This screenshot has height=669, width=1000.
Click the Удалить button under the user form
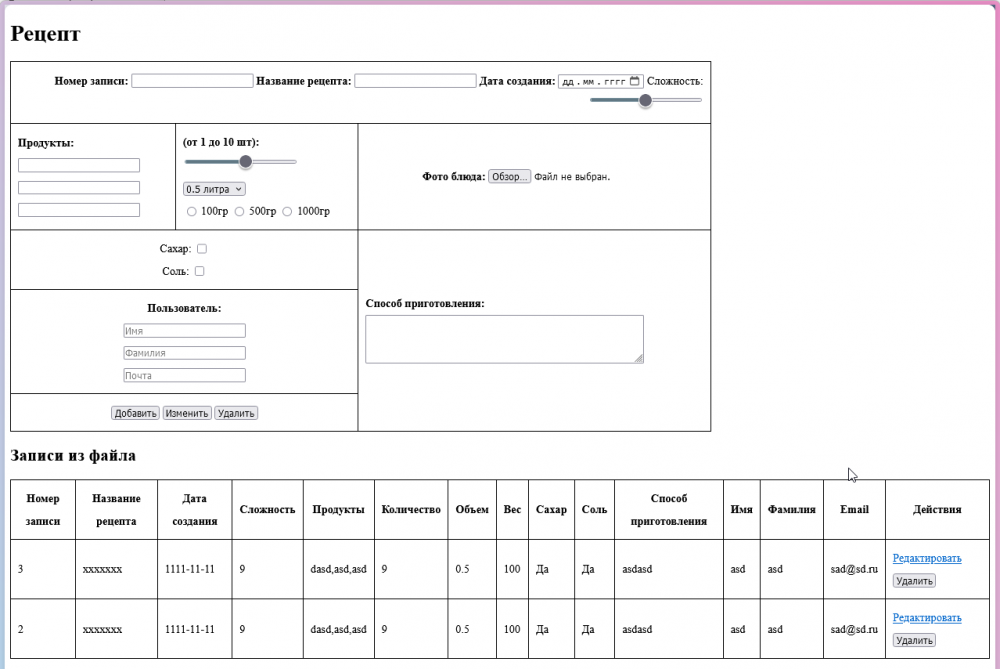coord(236,413)
